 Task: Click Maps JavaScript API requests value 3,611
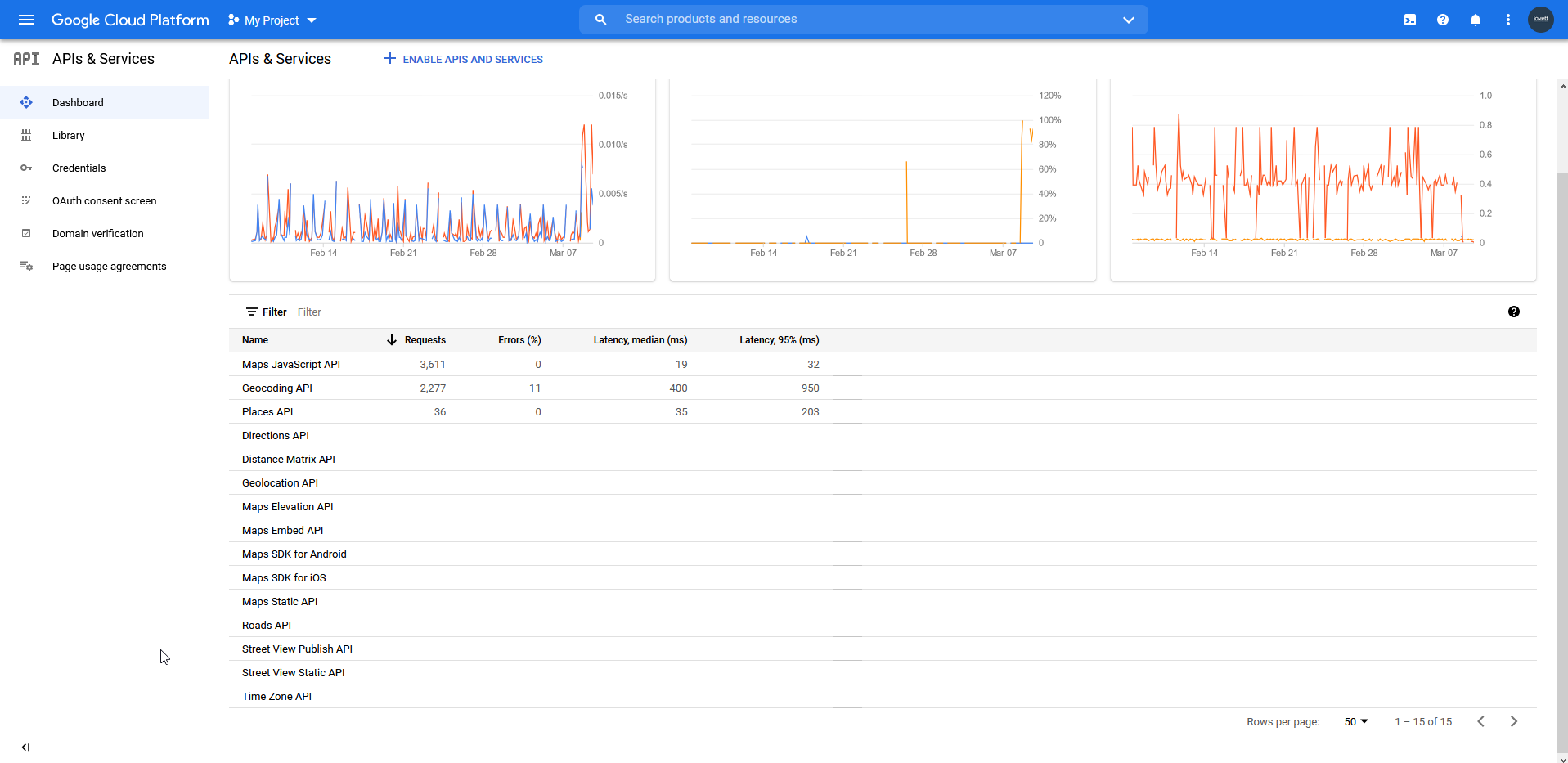tap(433, 365)
